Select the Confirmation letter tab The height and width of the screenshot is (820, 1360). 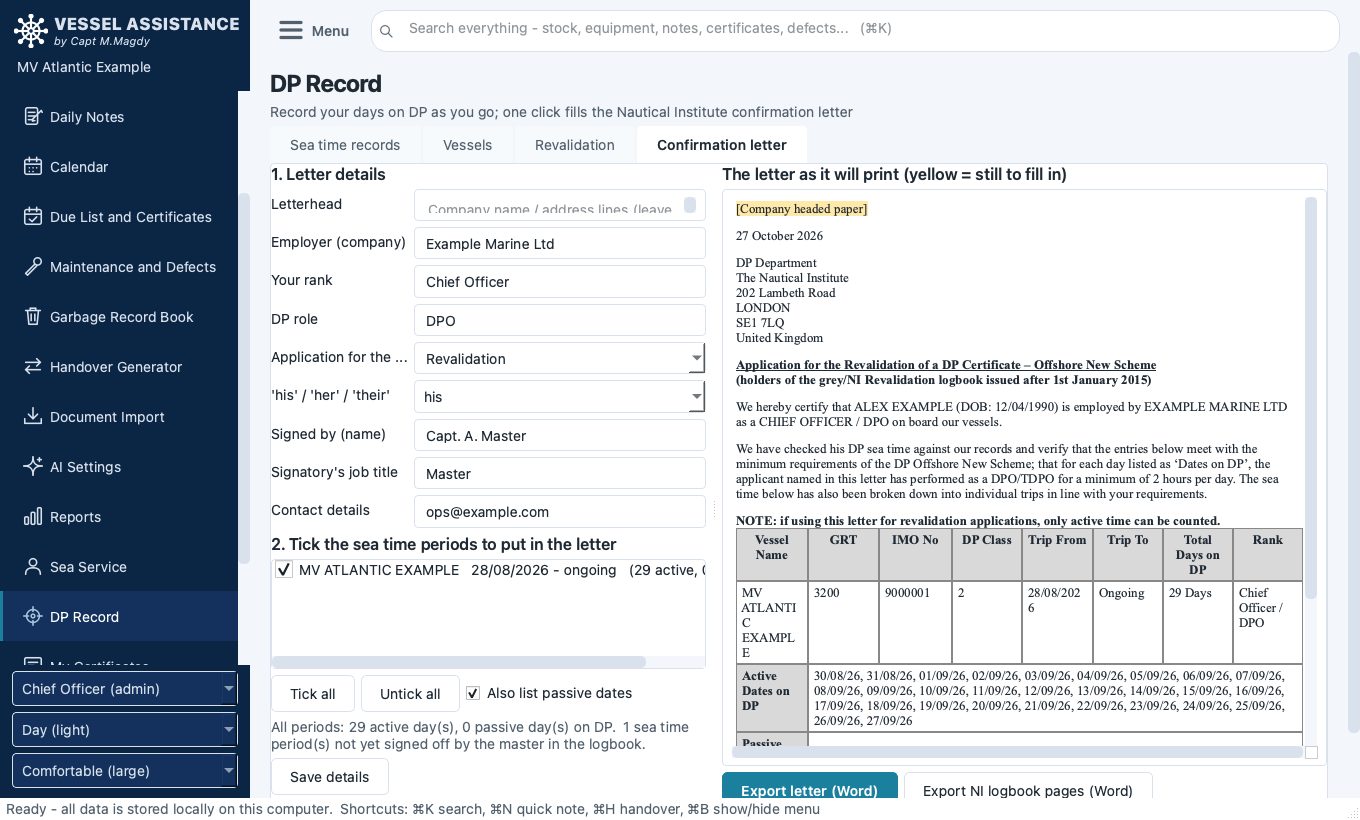721,145
